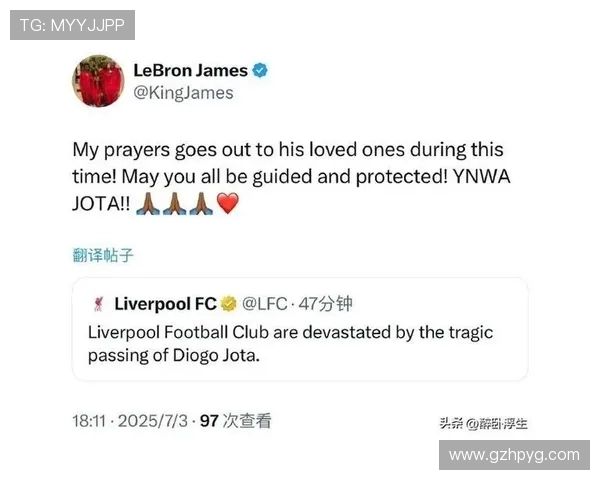Open the @KingJames handle

[x=183, y=93]
